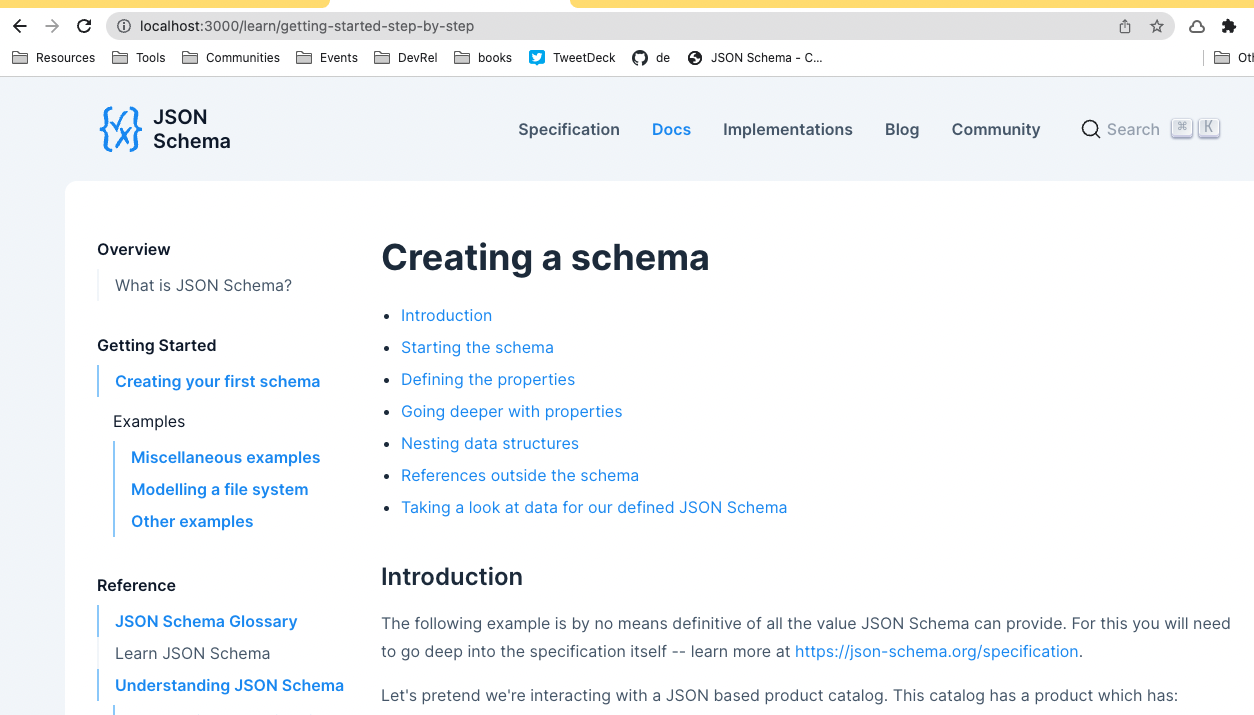The height and width of the screenshot is (715, 1254).
Task: Open the GitHub 'de' bookmark
Action: tap(651, 57)
